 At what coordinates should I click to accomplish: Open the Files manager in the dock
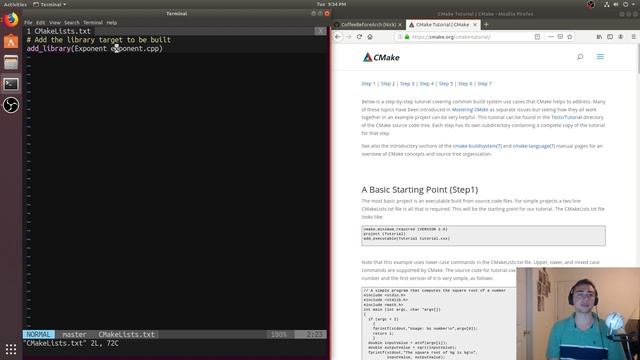11,62
